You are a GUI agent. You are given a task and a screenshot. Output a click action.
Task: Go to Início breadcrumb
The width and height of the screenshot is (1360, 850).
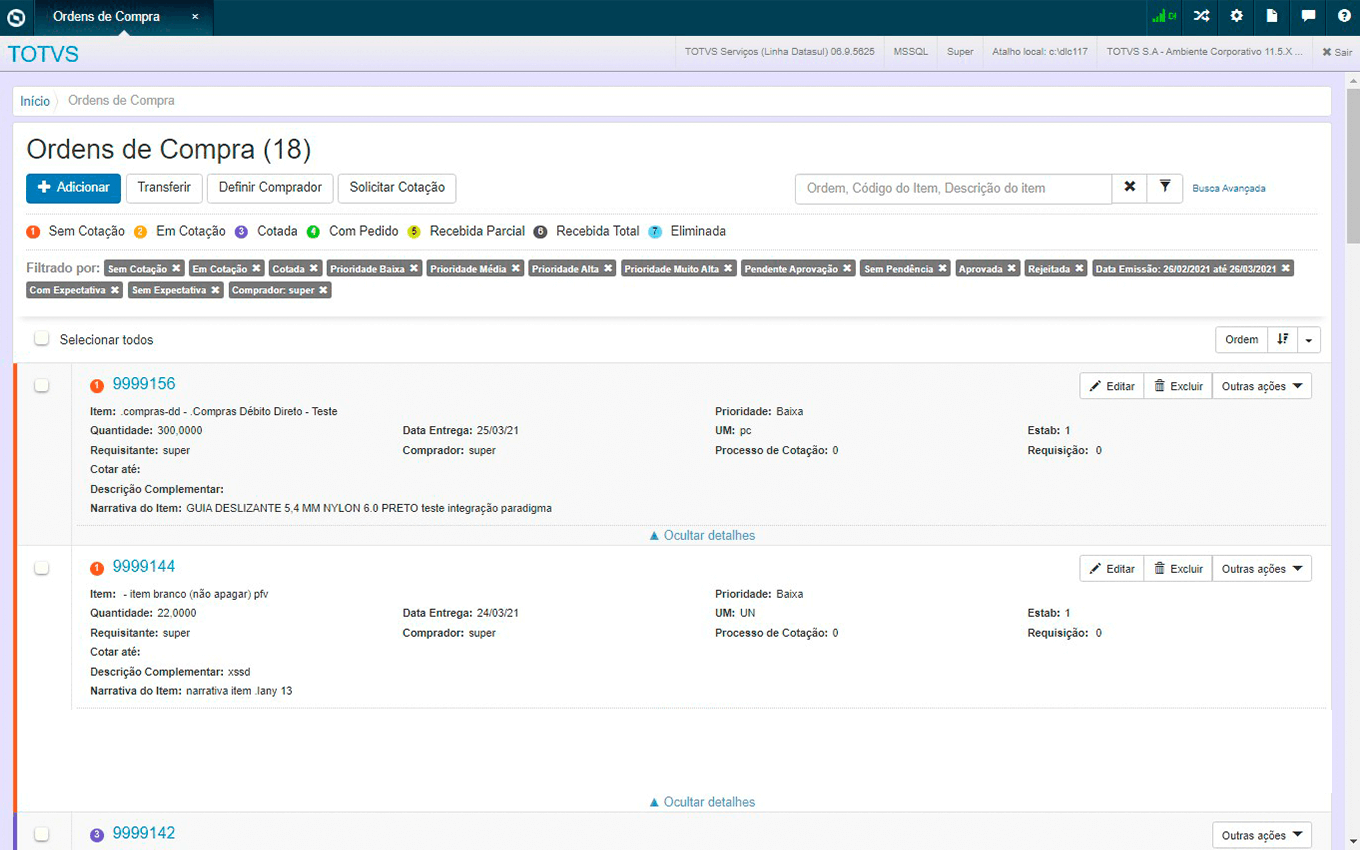pyautogui.click(x=35, y=101)
